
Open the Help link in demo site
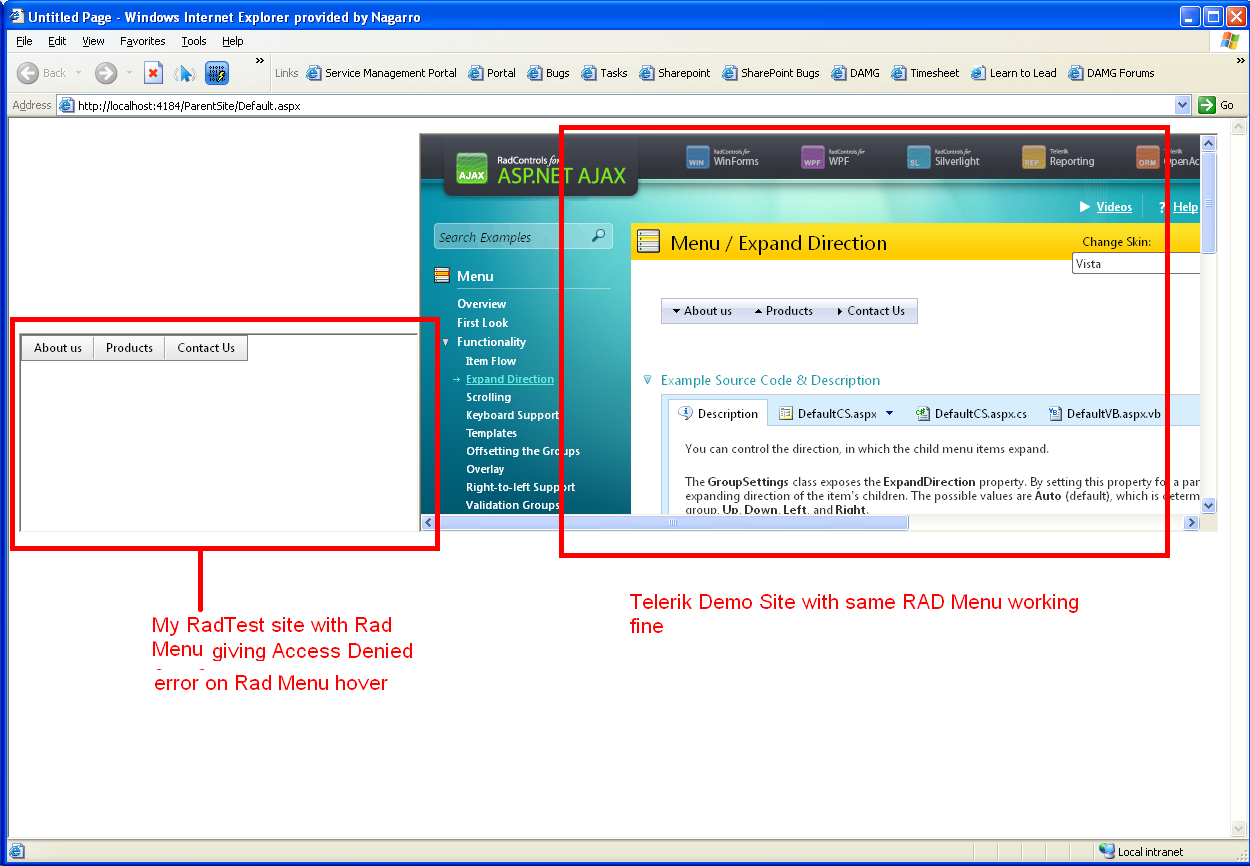[x=1185, y=207]
